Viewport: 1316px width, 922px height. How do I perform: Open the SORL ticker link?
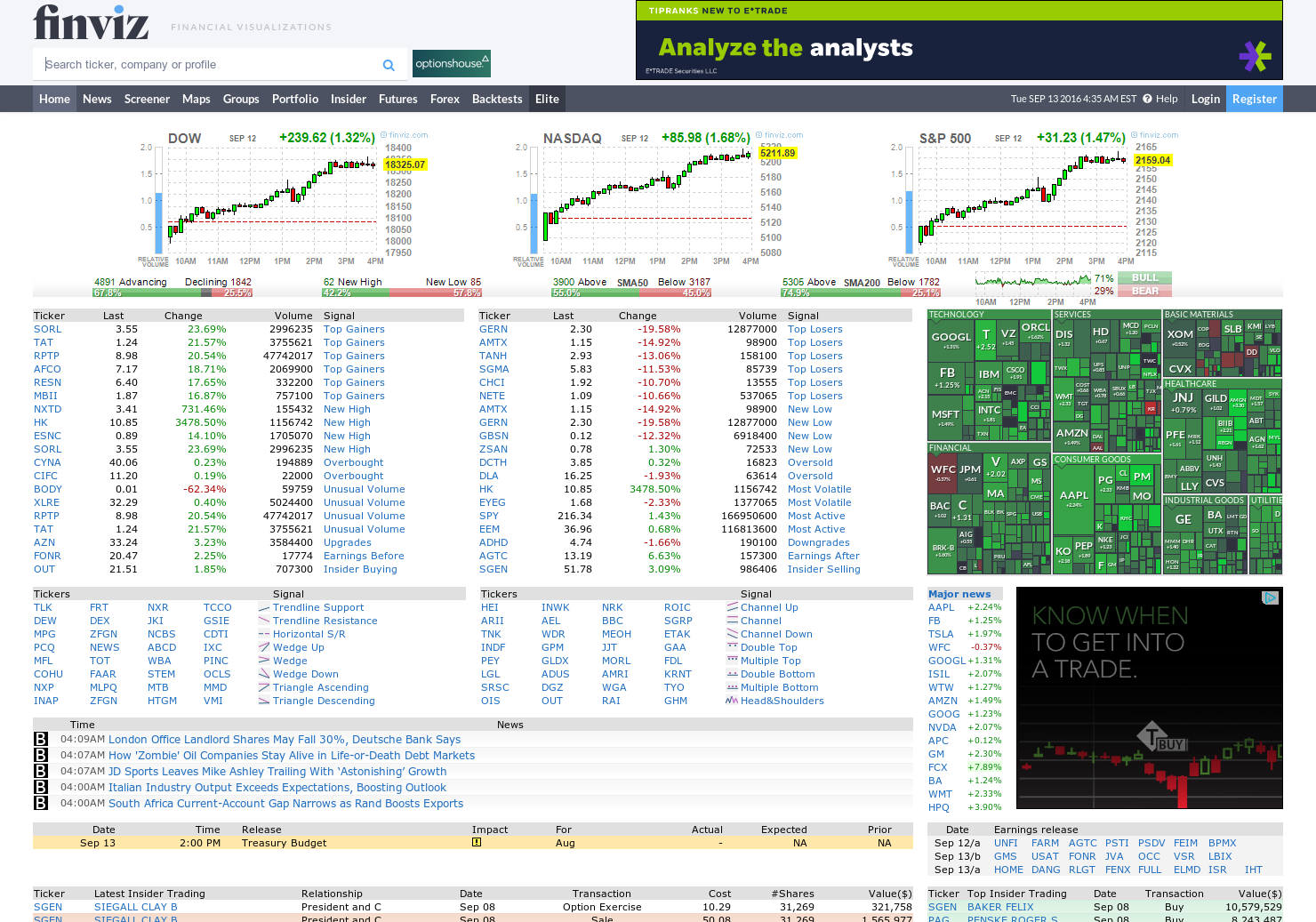[47, 329]
